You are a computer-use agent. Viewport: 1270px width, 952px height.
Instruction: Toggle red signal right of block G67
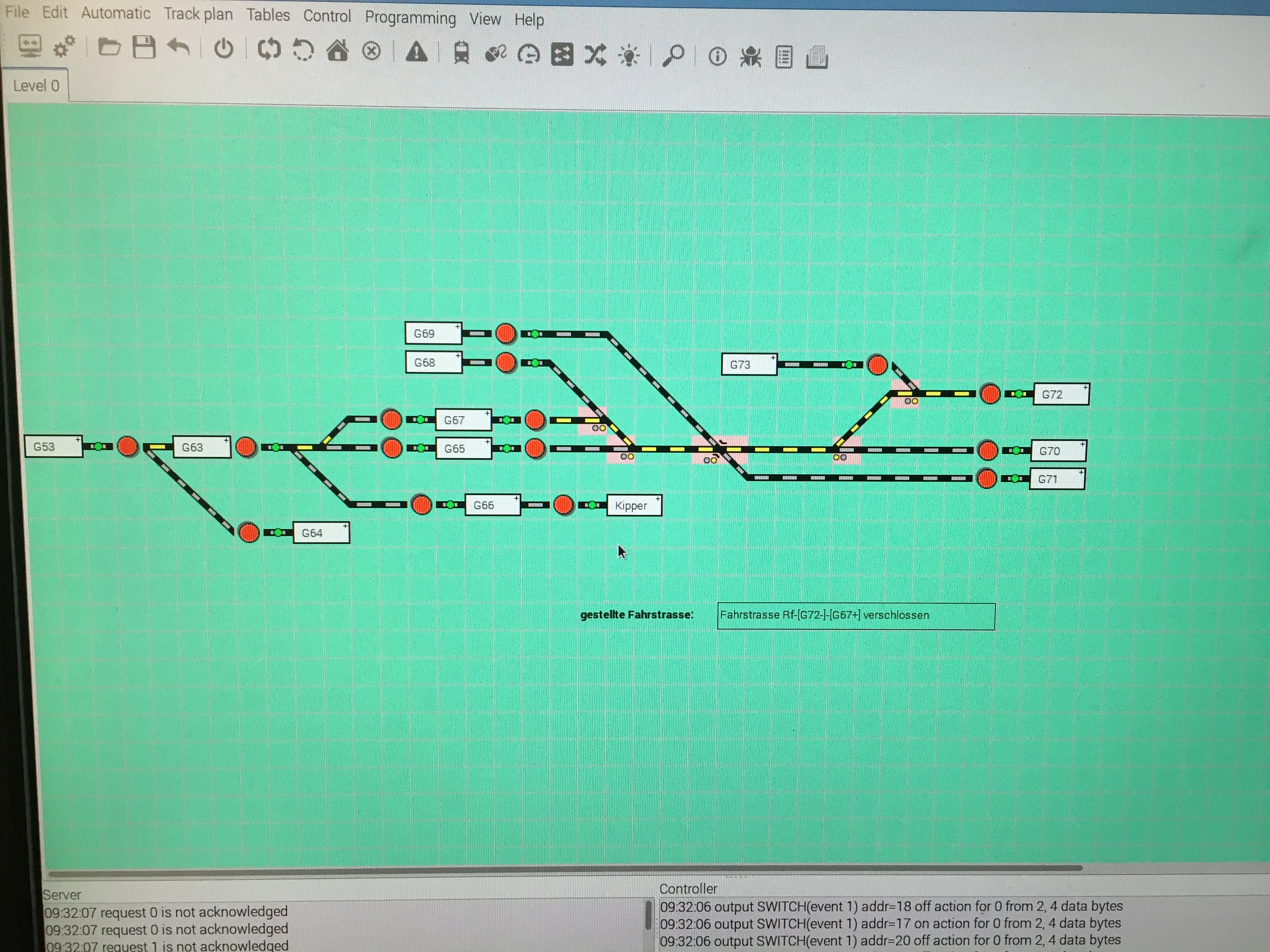(535, 420)
